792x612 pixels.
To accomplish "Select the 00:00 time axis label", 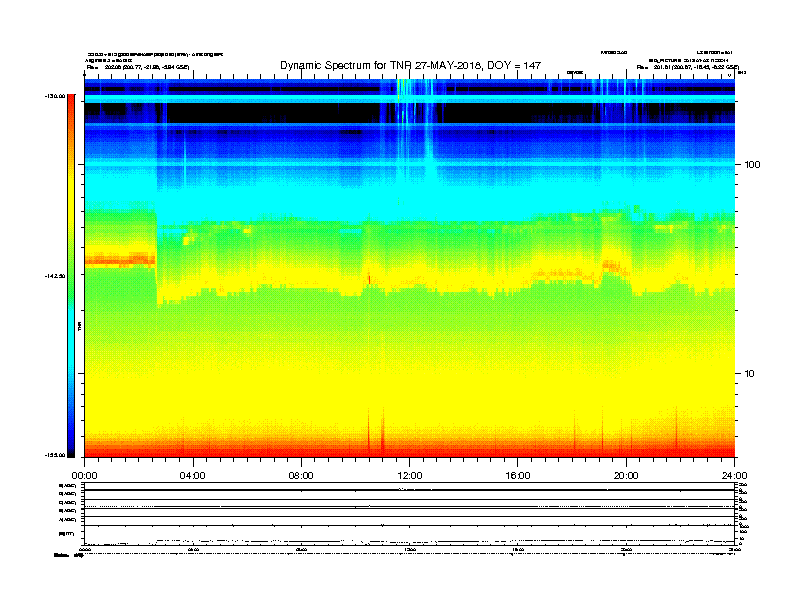I will [x=84, y=475].
